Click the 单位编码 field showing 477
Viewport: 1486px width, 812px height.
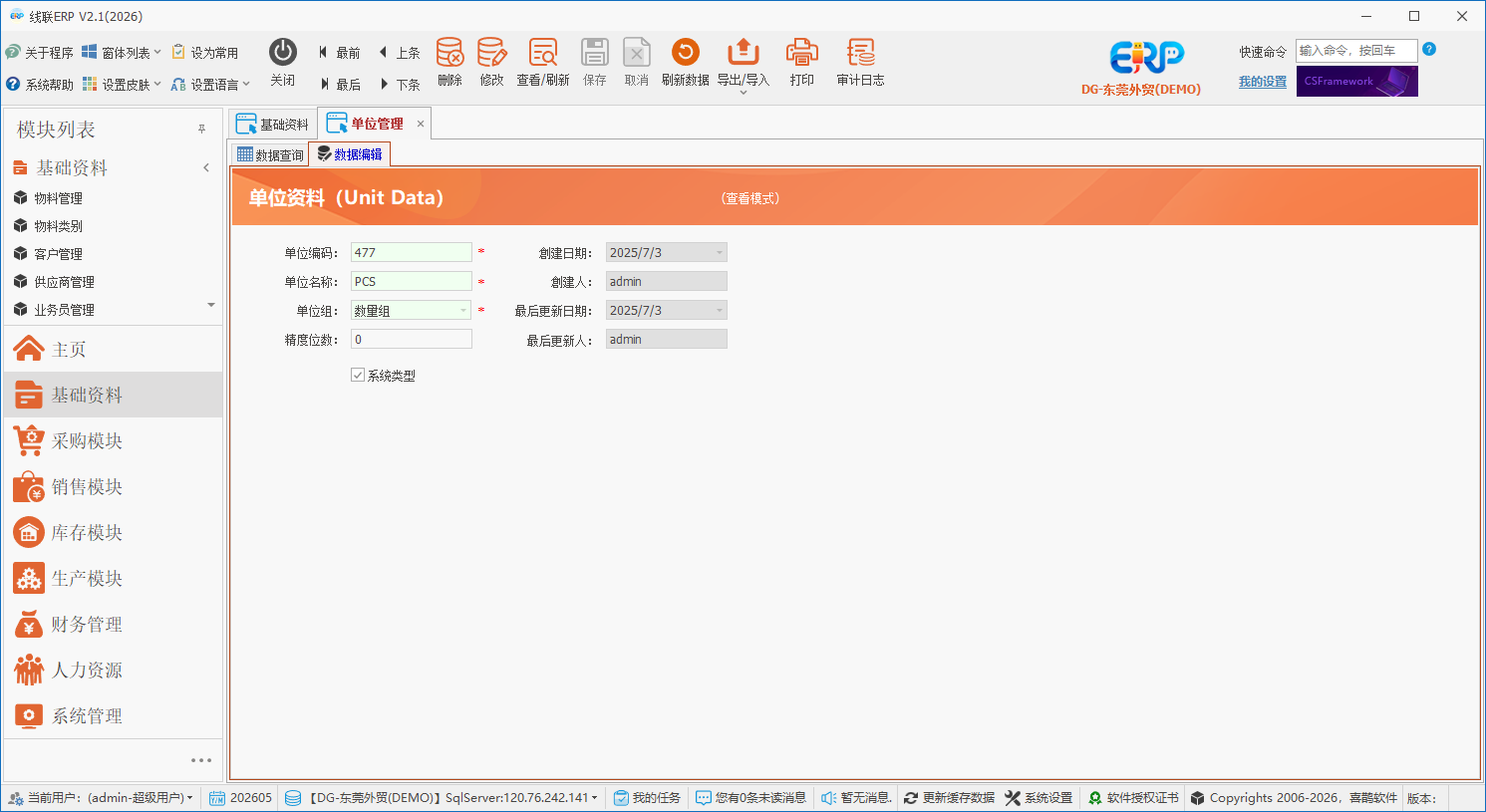tap(412, 252)
